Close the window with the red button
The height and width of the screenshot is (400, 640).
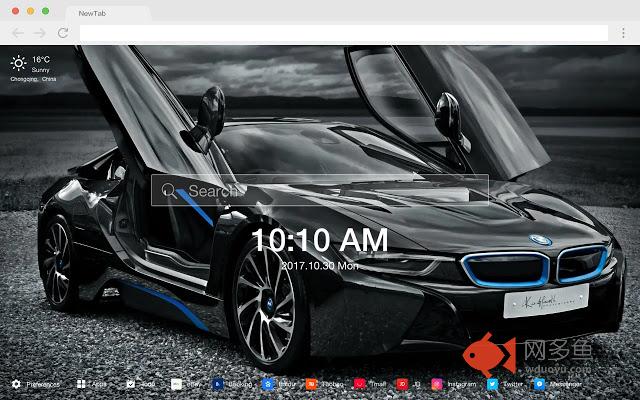point(16,11)
